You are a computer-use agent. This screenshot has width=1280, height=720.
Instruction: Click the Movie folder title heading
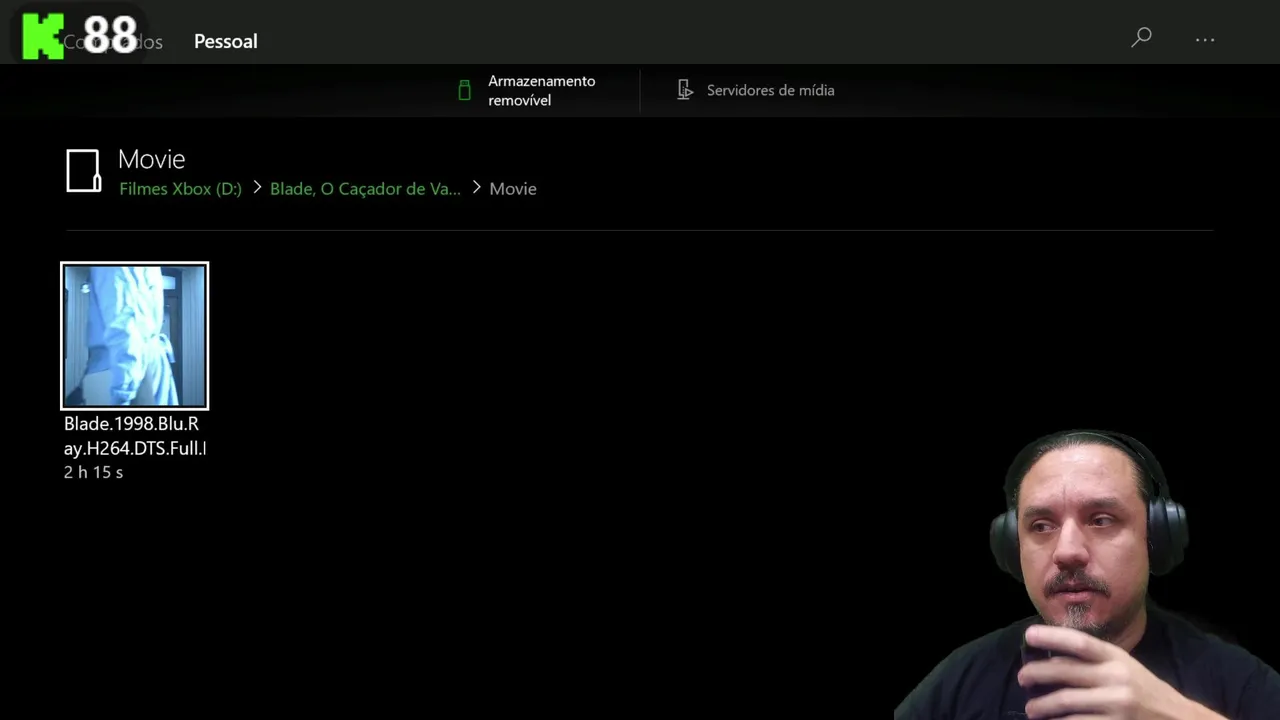point(151,159)
